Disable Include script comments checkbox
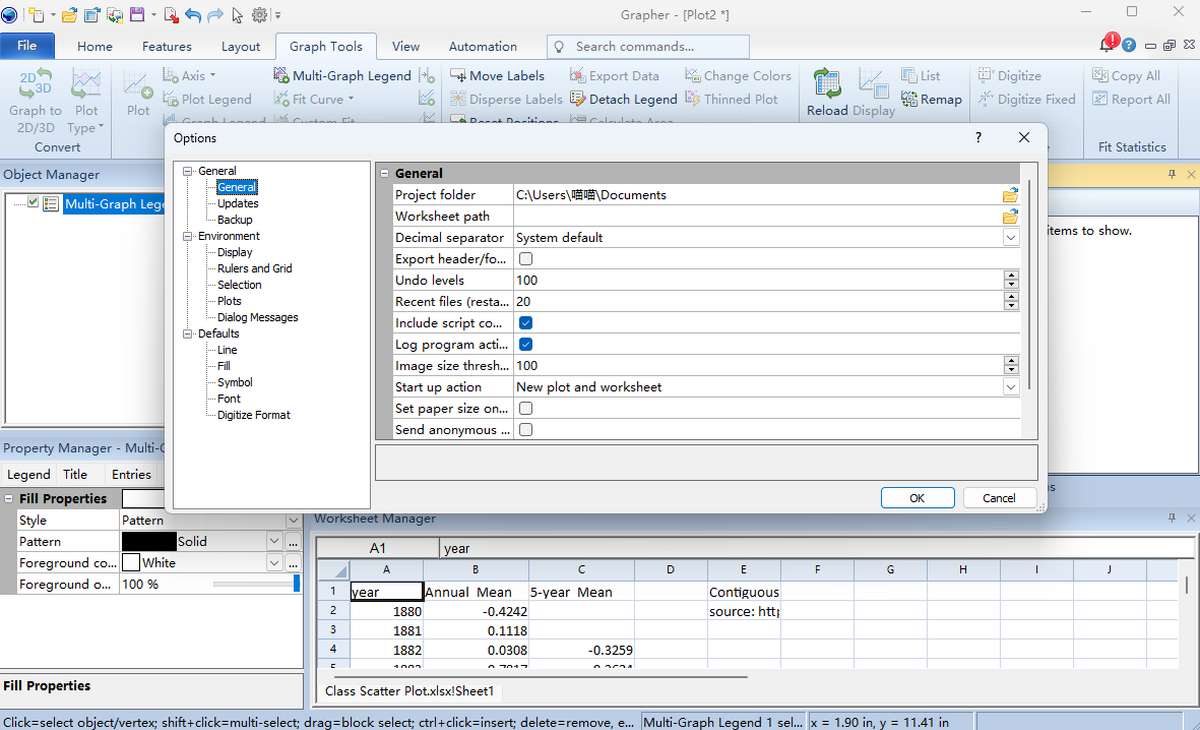The width and height of the screenshot is (1200, 730). coord(526,323)
